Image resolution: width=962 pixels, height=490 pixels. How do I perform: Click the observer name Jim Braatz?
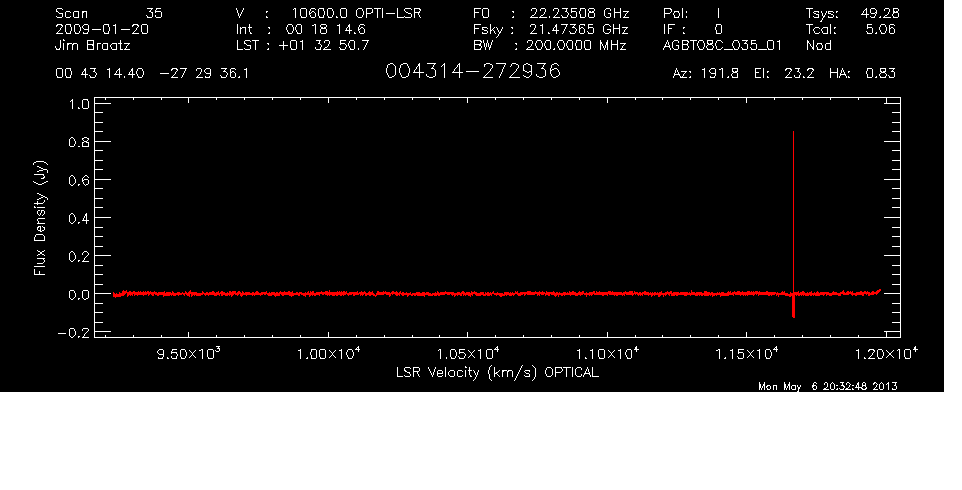point(93,45)
